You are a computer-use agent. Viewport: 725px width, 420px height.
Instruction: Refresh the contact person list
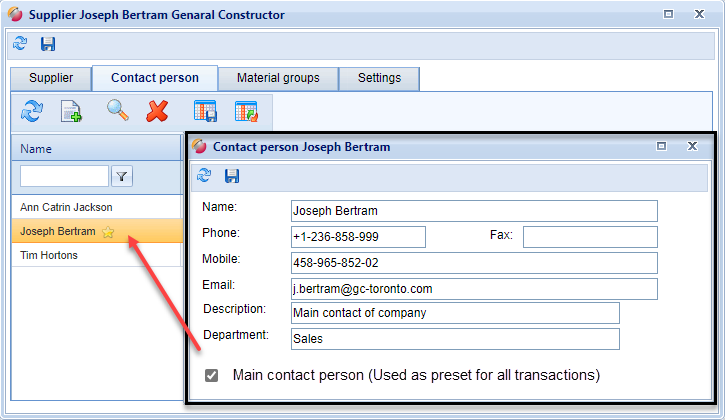[32, 111]
